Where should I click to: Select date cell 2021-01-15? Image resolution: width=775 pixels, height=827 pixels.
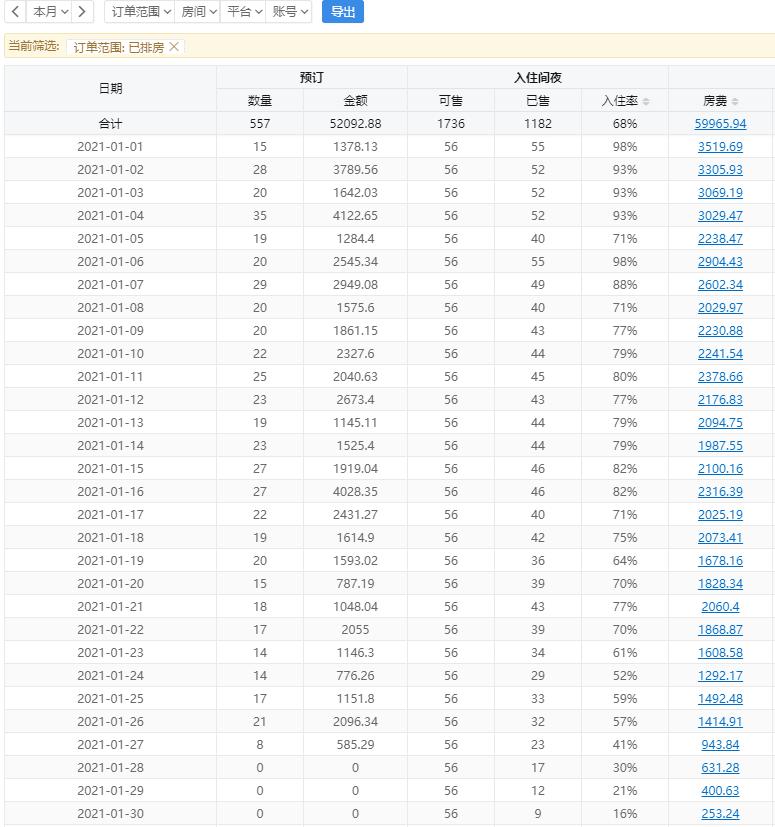110,469
